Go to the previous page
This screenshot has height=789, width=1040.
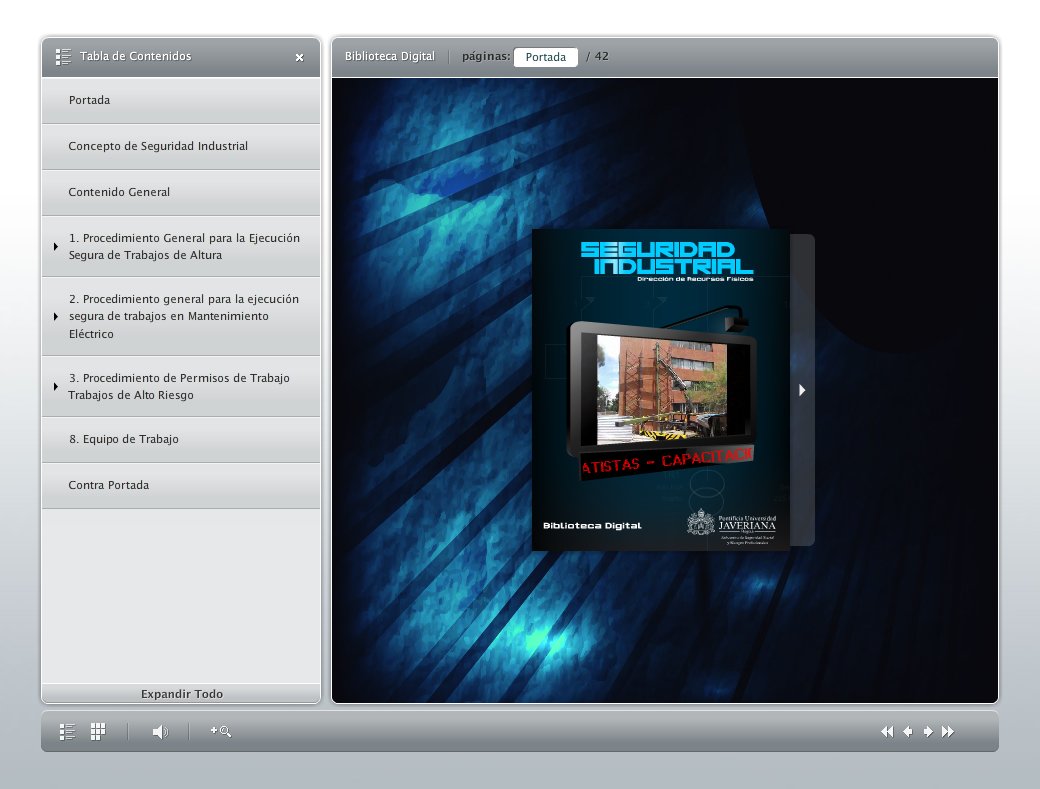[908, 732]
